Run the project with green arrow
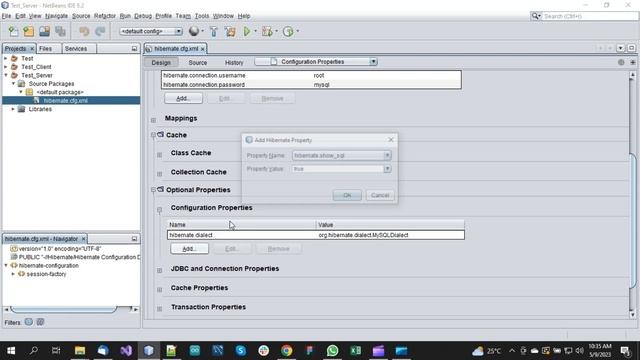The width and height of the screenshot is (640, 360). point(247,31)
